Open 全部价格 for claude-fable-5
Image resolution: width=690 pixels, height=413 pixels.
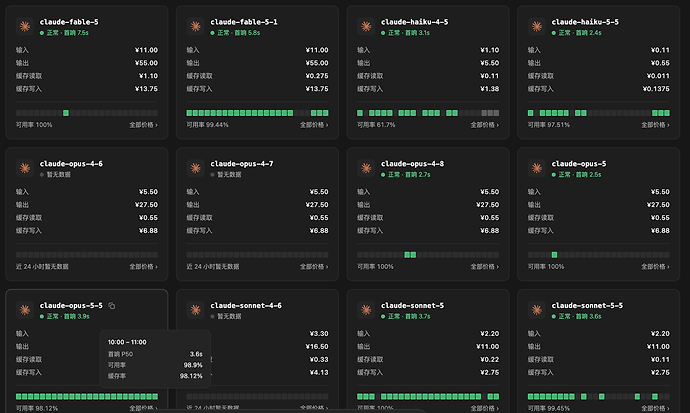tap(143, 125)
